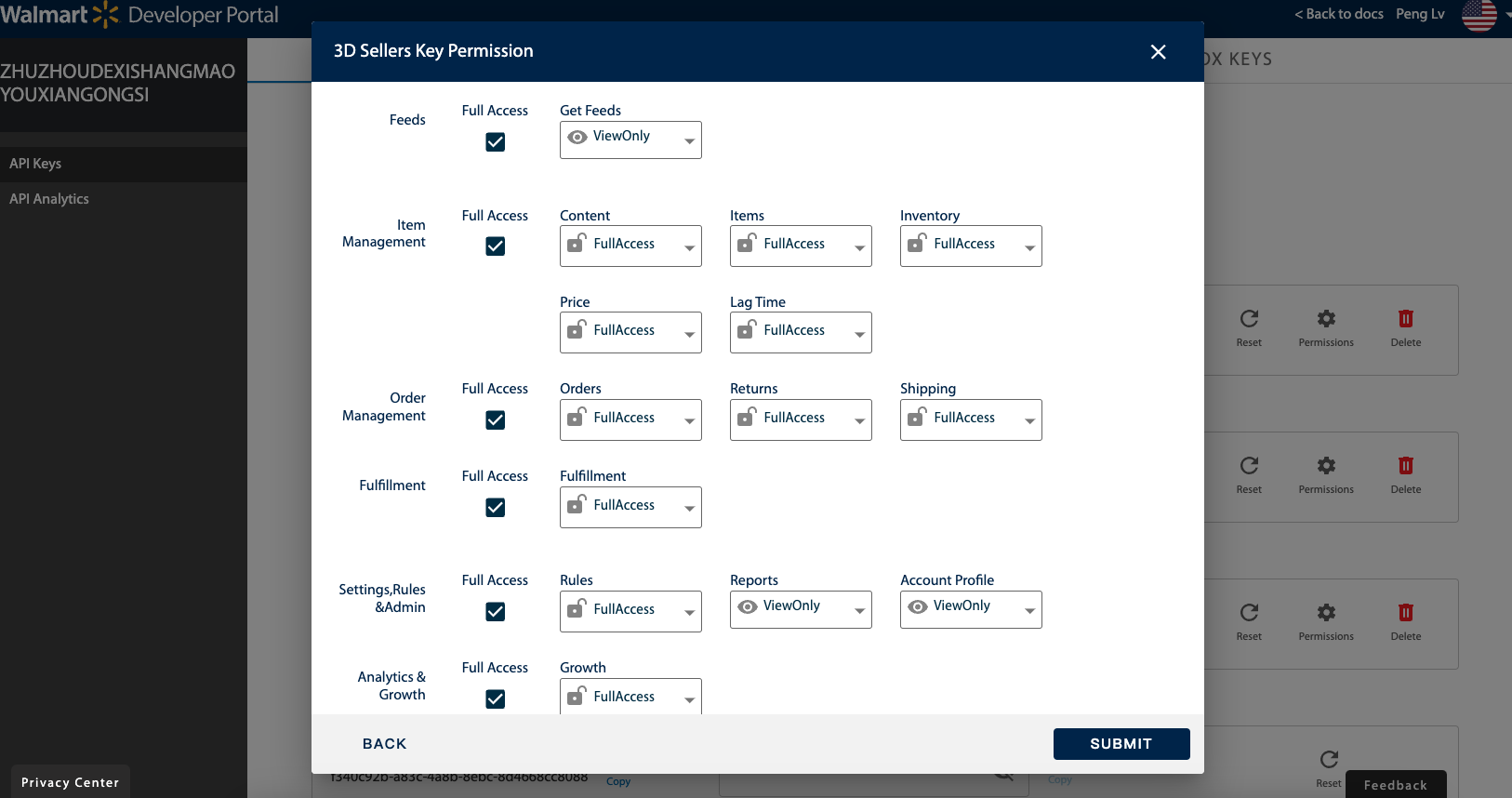Viewport: 1512px width, 798px height.
Task: Toggle Analytics & Growth Full Access checkbox
Action: coord(496,698)
